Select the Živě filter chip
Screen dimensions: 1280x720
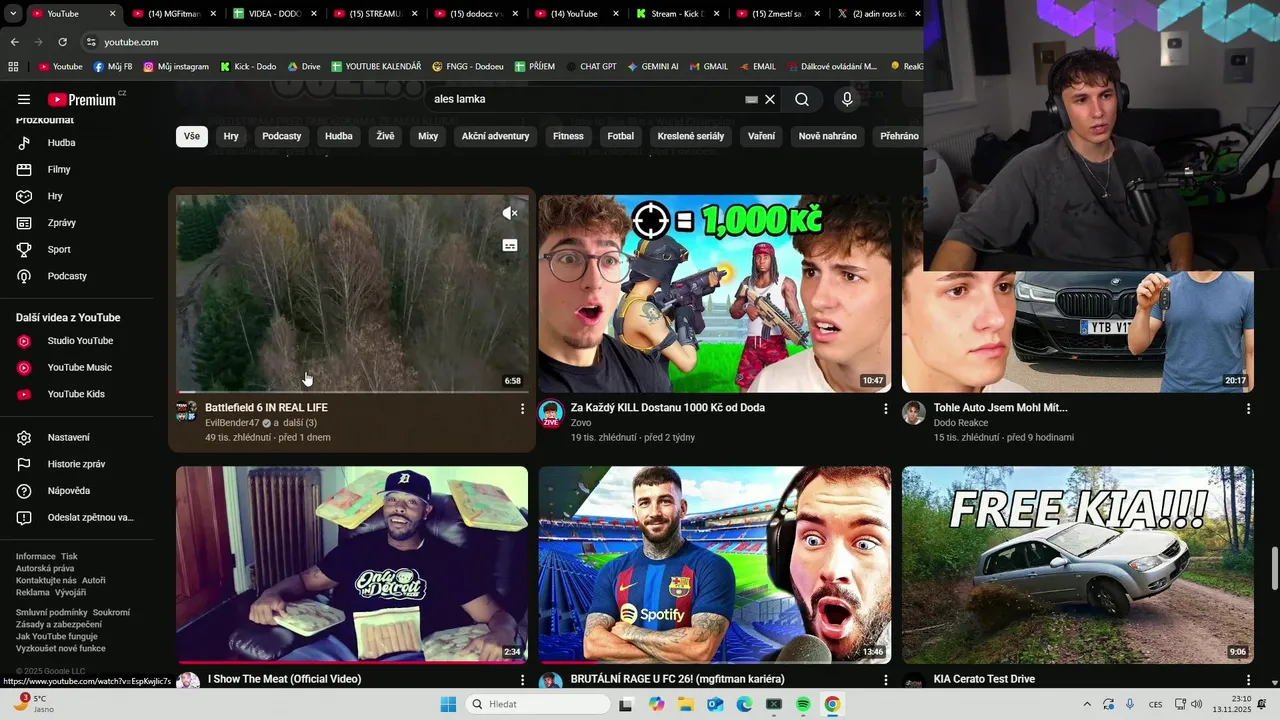pyautogui.click(x=385, y=136)
